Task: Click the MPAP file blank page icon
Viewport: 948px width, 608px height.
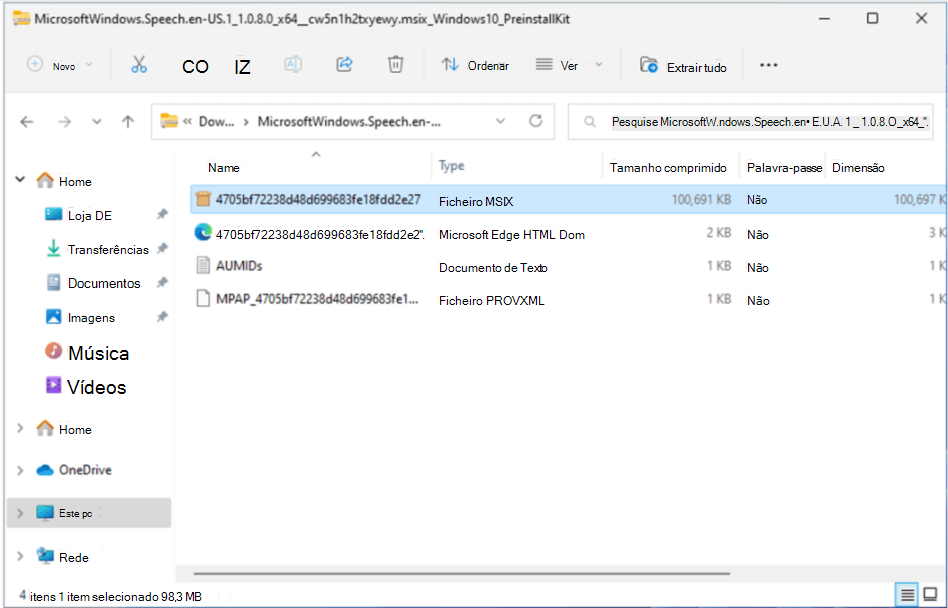Action: coord(203,299)
